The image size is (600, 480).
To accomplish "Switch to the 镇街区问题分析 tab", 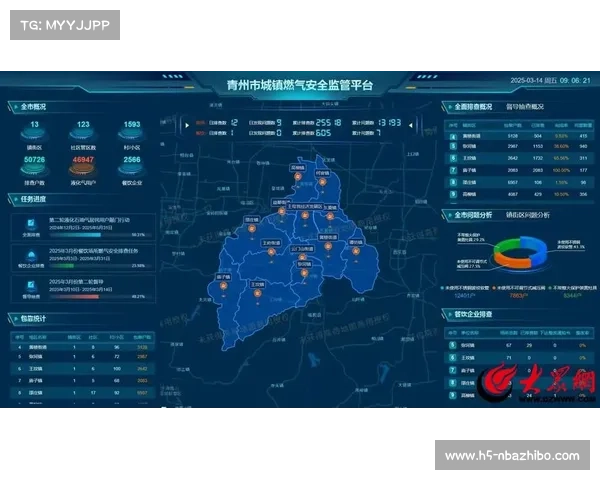I will pyautogui.click(x=528, y=215).
